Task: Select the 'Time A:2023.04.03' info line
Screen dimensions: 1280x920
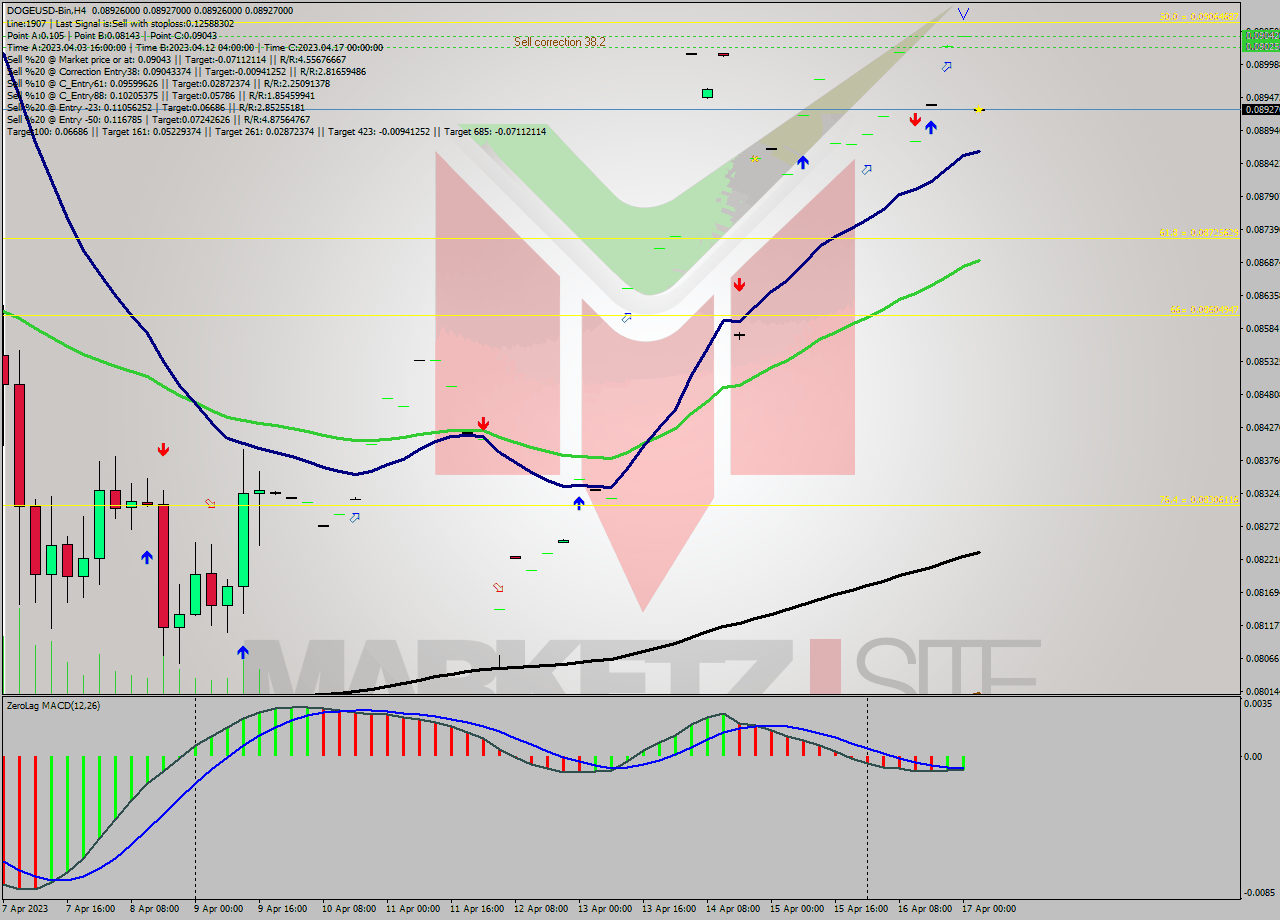Action: pos(195,47)
